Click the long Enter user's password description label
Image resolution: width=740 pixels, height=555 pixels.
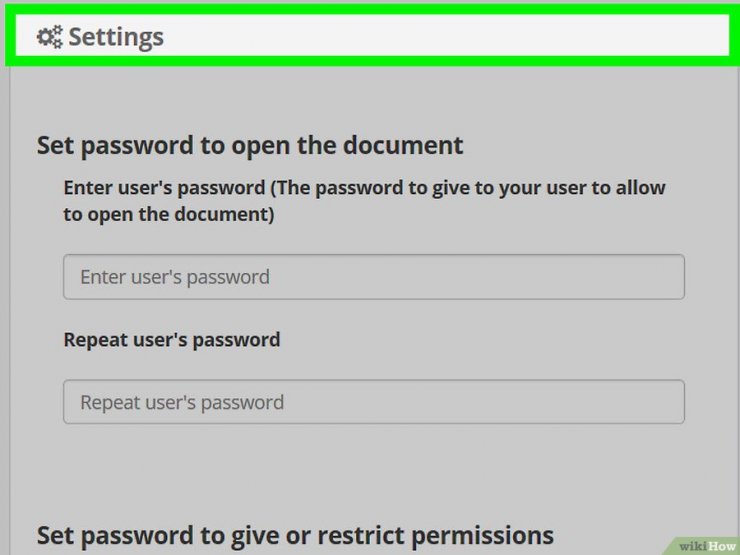pos(364,201)
